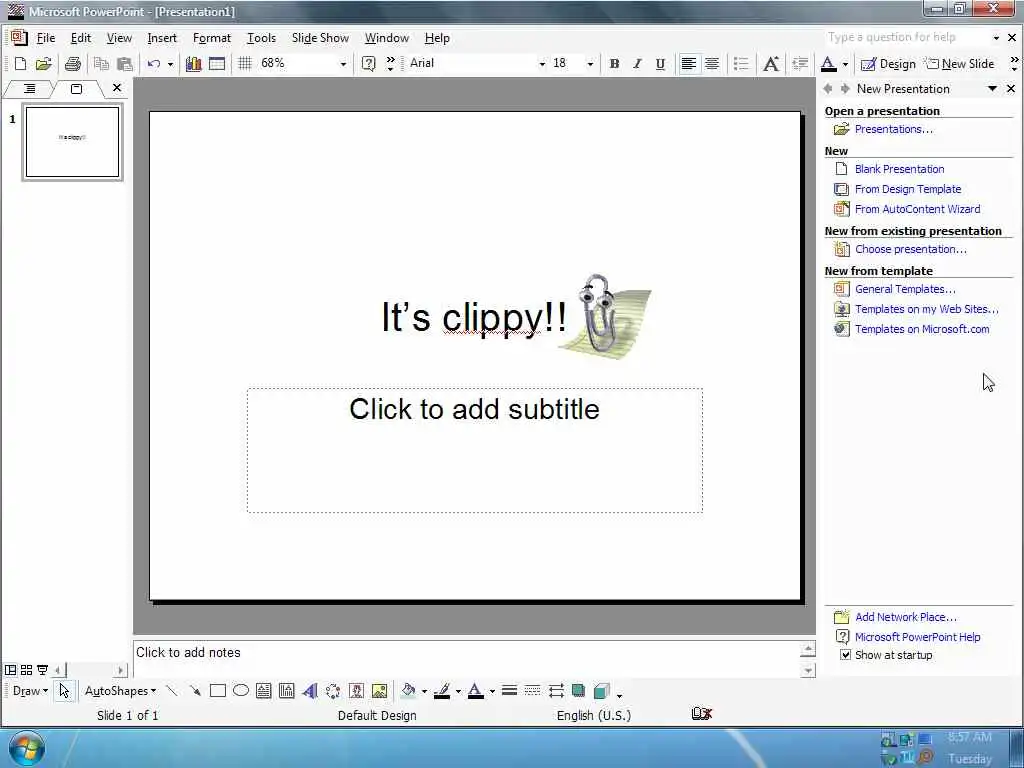Open Line Style options
1024x768 pixels.
point(509,690)
